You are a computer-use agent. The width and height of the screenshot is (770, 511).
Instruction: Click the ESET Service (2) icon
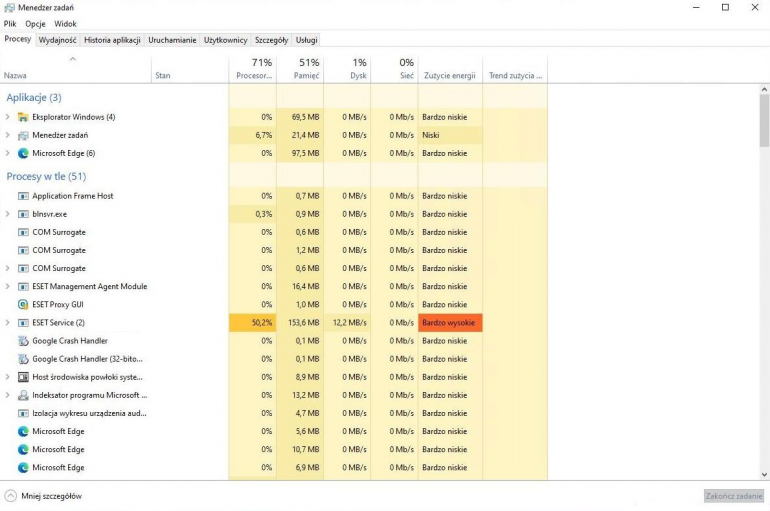[x=23, y=323]
